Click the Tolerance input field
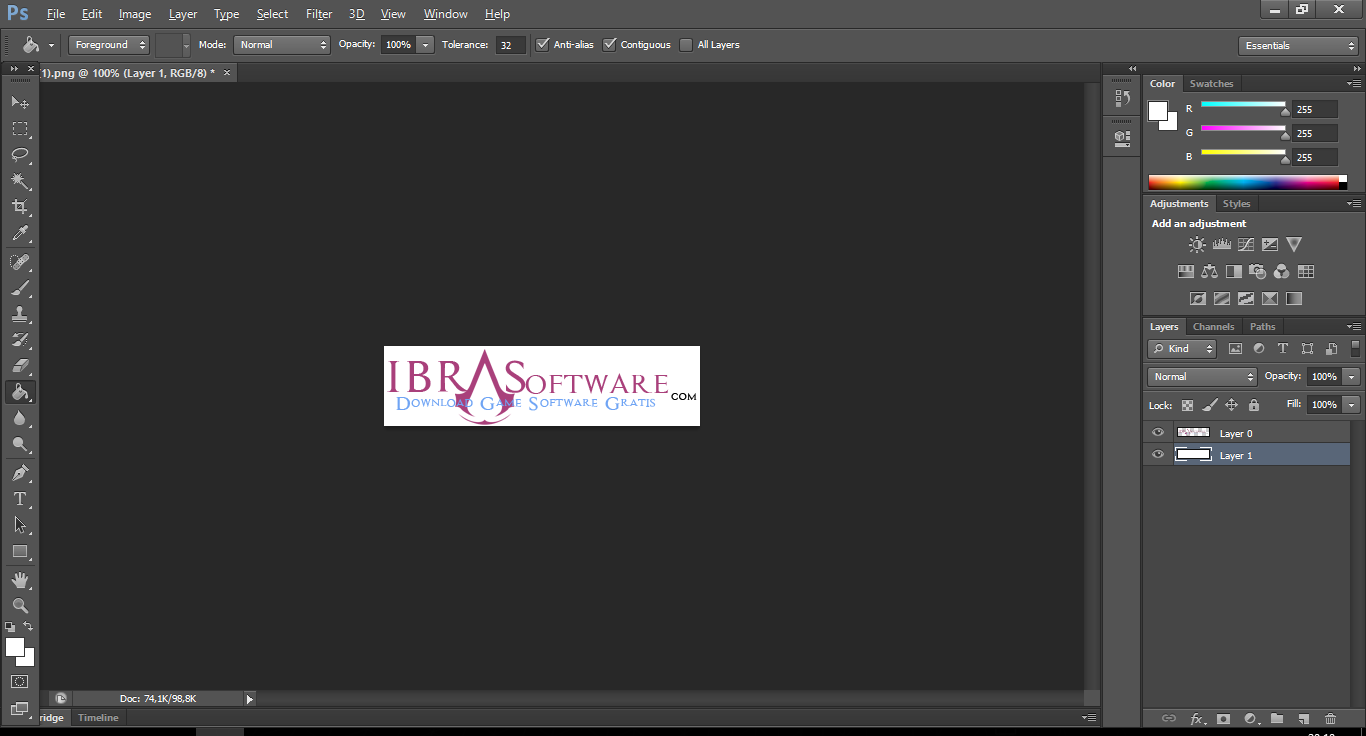 tap(510, 45)
